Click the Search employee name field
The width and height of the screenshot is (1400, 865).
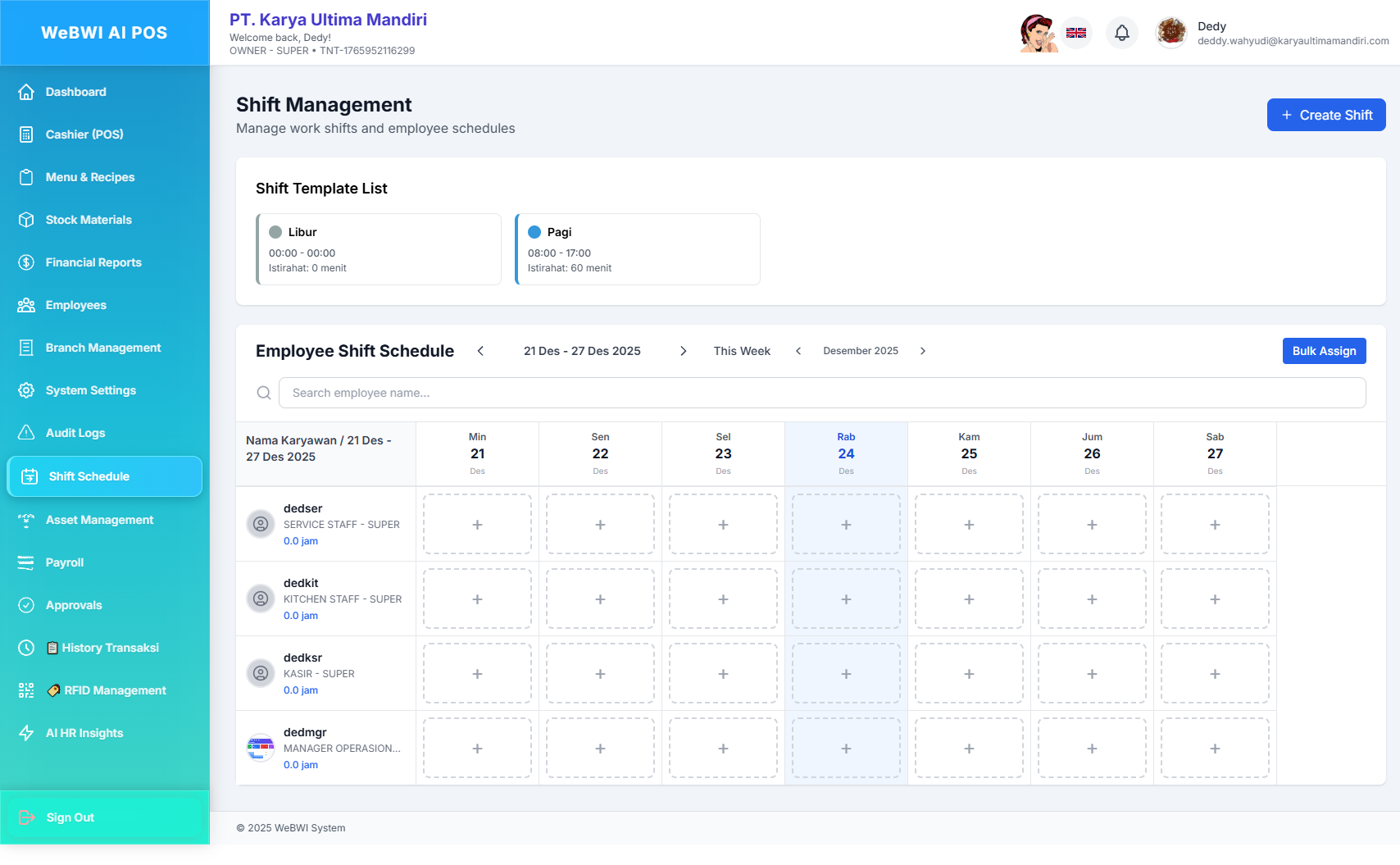[x=821, y=393]
